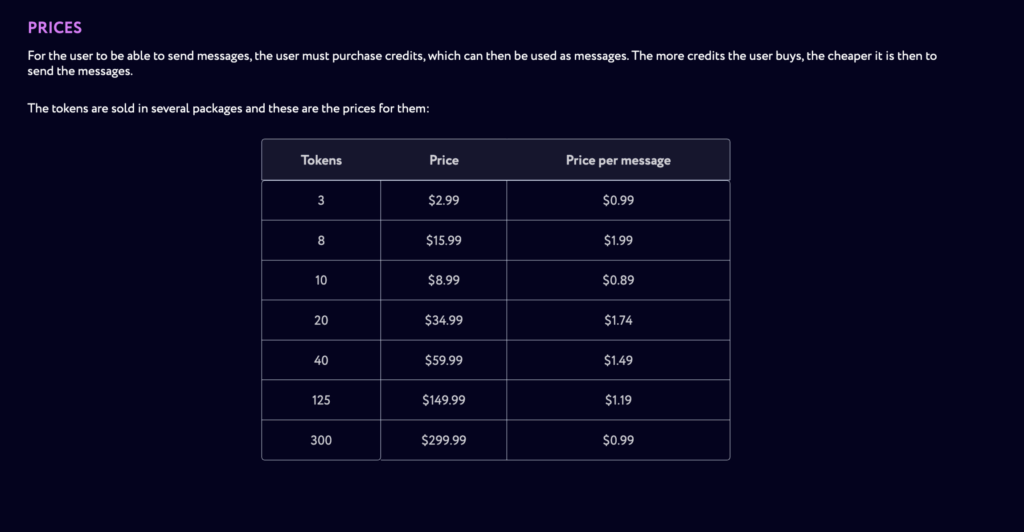Select the 8 tokens cell
The width and height of the screenshot is (1024, 532).
(x=321, y=240)
